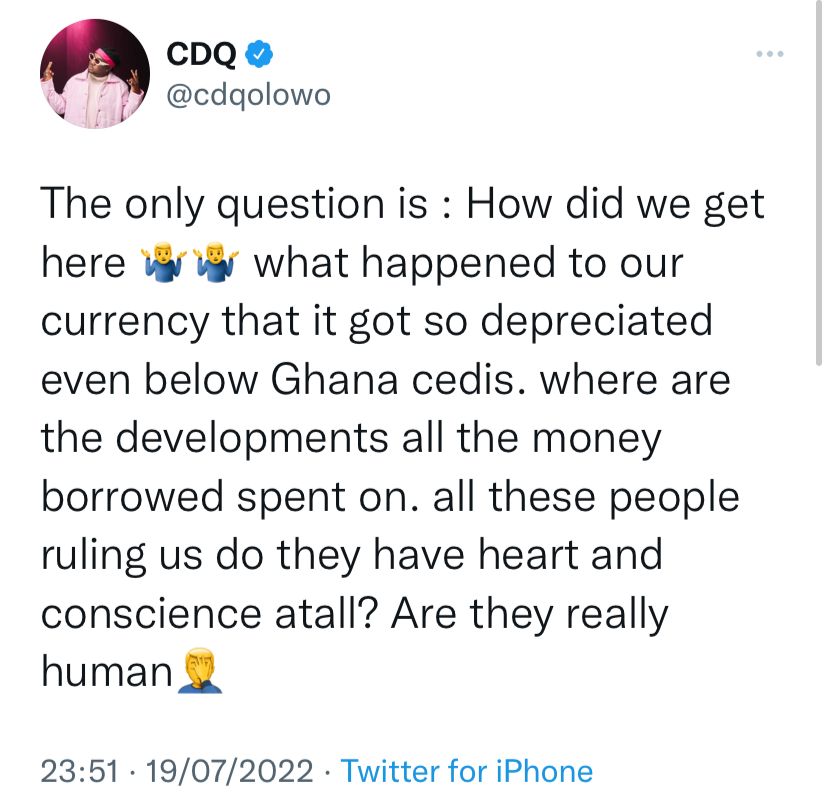Visit the @cdqolowo handle link

click(248, 96)
